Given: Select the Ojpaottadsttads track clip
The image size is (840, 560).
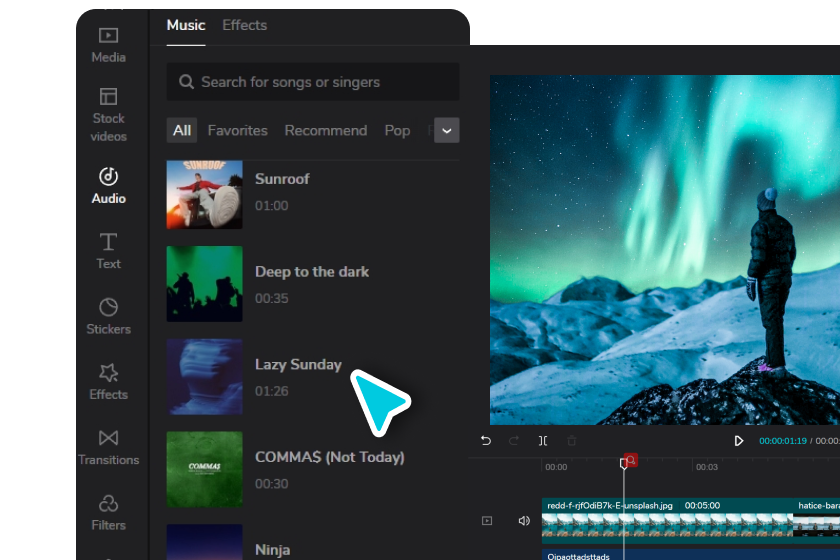Looking at the screenshot, I should click(x=691, y=554).
